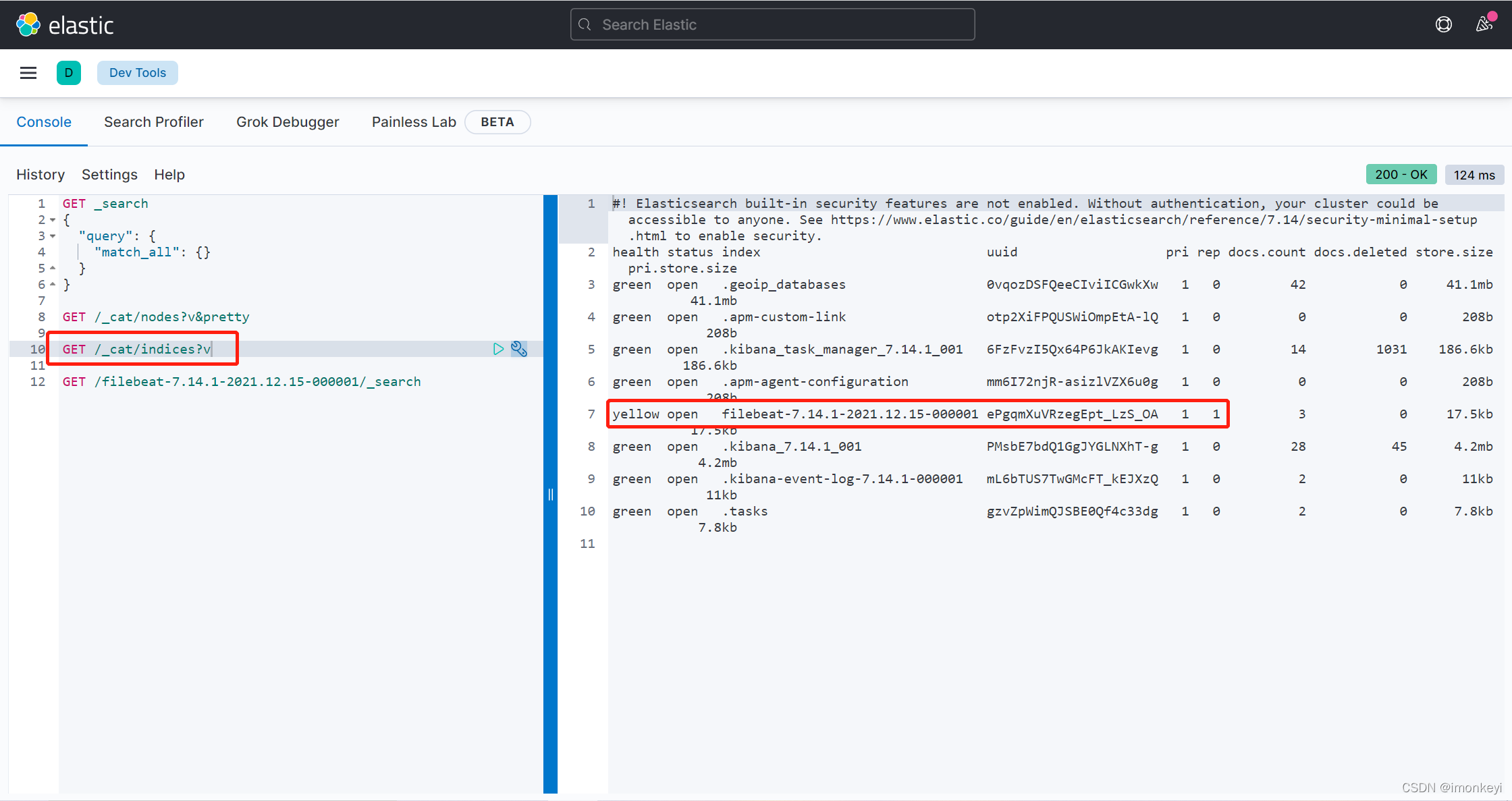Click the GET /_cat/nodes?v&pretty line
The height and width of the screenshot is (801, 1512).
[156, 317]
